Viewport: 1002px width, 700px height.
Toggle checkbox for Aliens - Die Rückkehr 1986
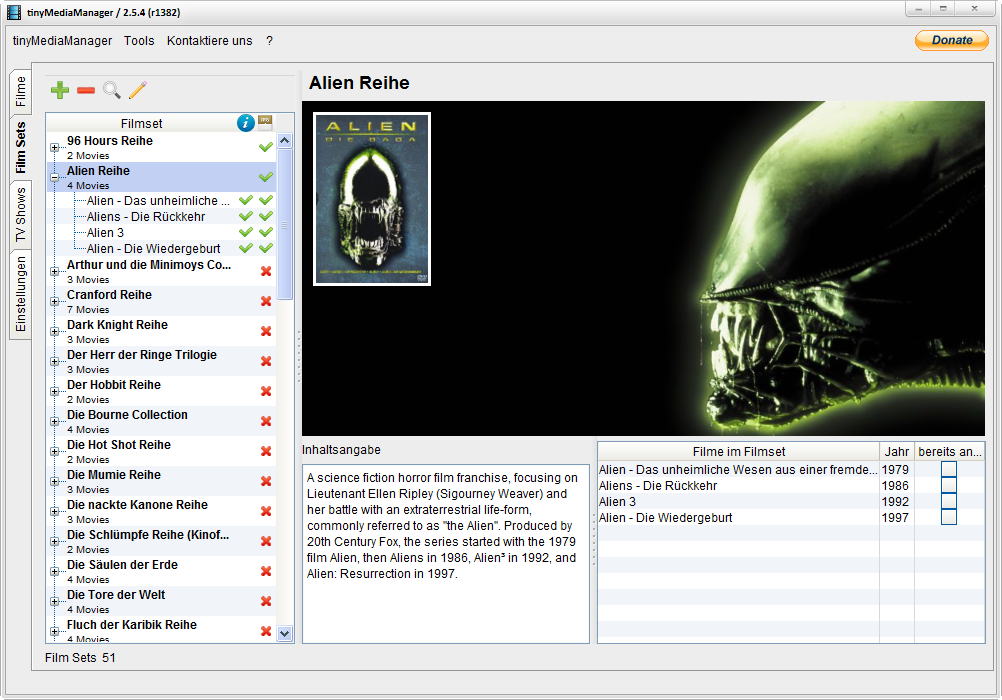[x=949, y=485]
